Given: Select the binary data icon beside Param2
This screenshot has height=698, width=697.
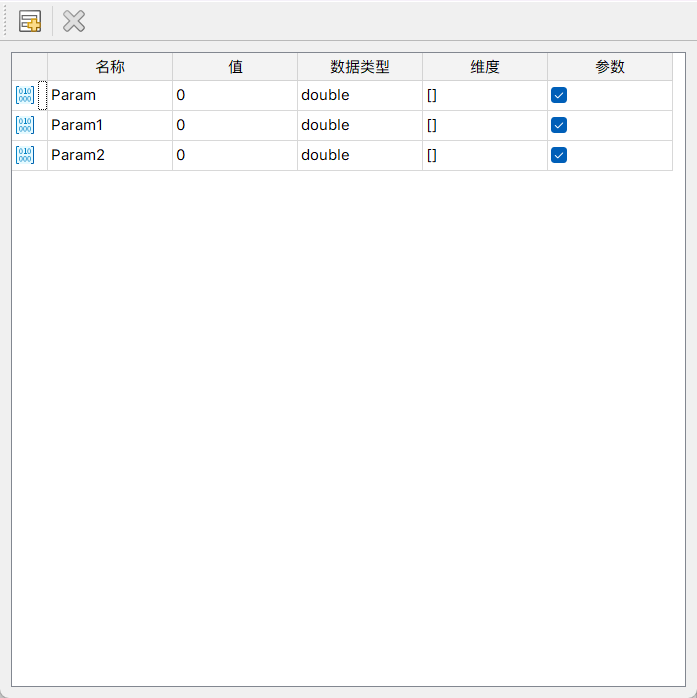Looking at the screenshot, I should 25,156.
